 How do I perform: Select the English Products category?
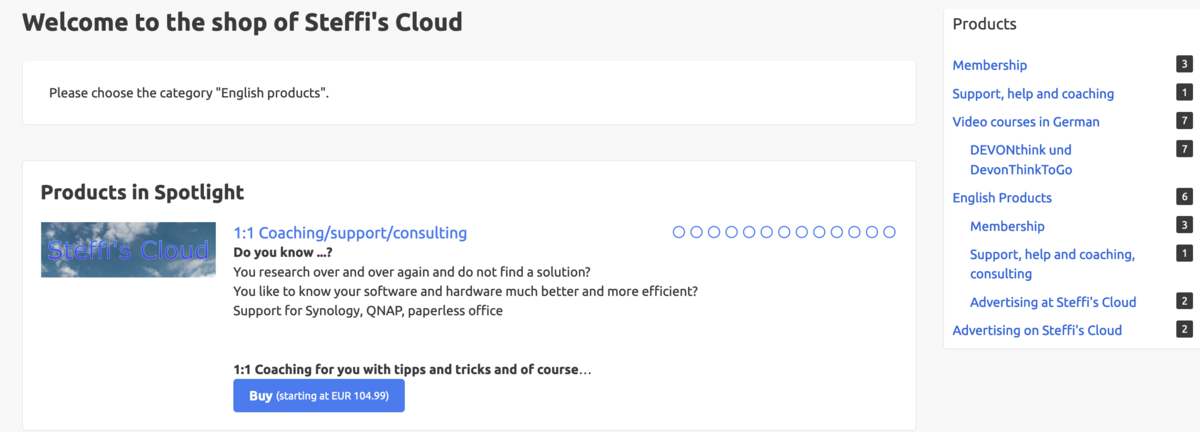coord(1002,198)
